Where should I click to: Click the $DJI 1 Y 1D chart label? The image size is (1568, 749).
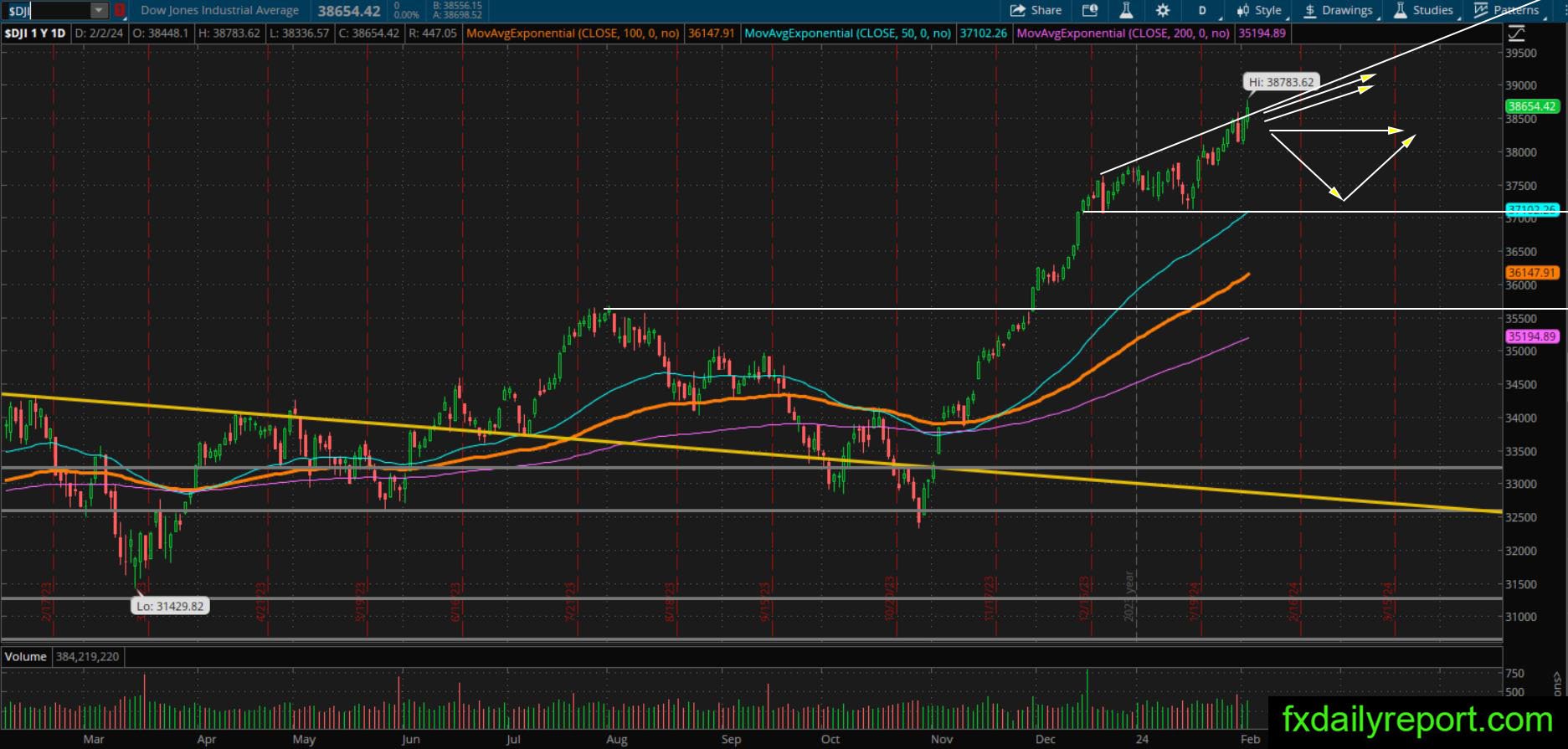click(35, 33)
